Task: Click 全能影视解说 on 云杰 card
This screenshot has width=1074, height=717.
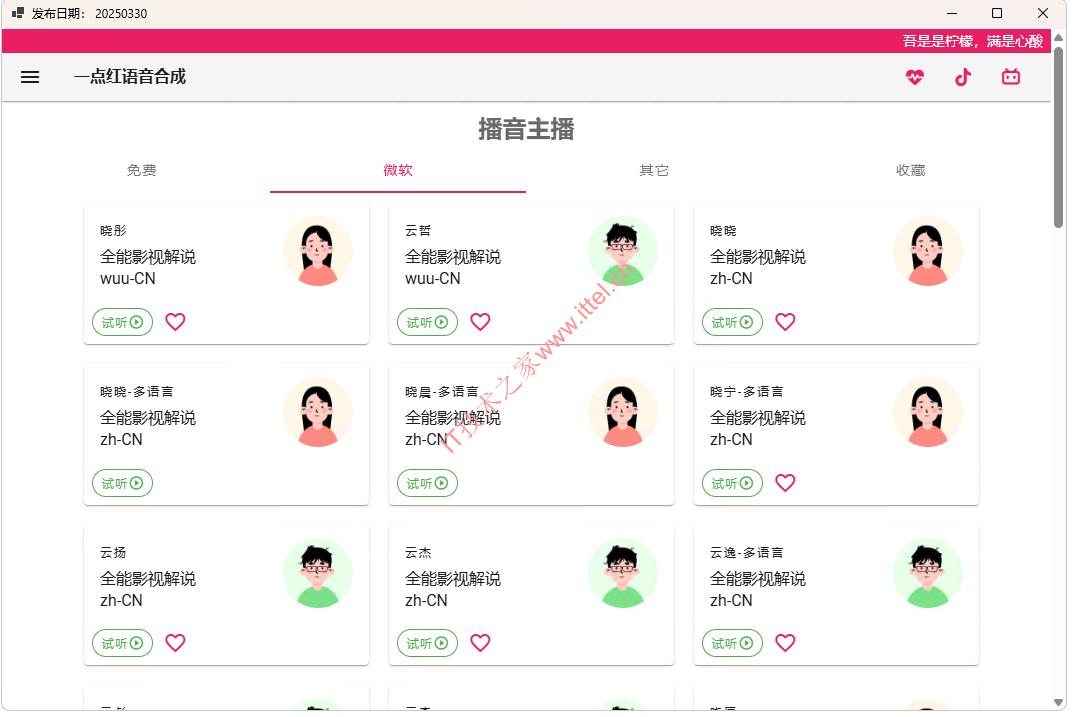Action: pyautogui.click(x=453, y=579)
